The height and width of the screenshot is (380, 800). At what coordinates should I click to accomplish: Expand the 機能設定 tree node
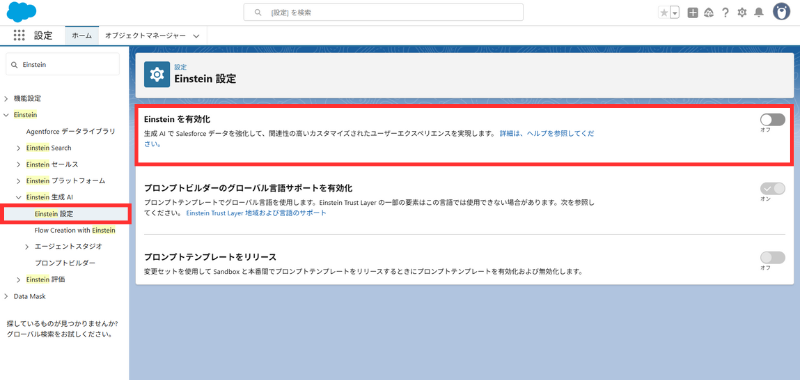pos(6,98)
